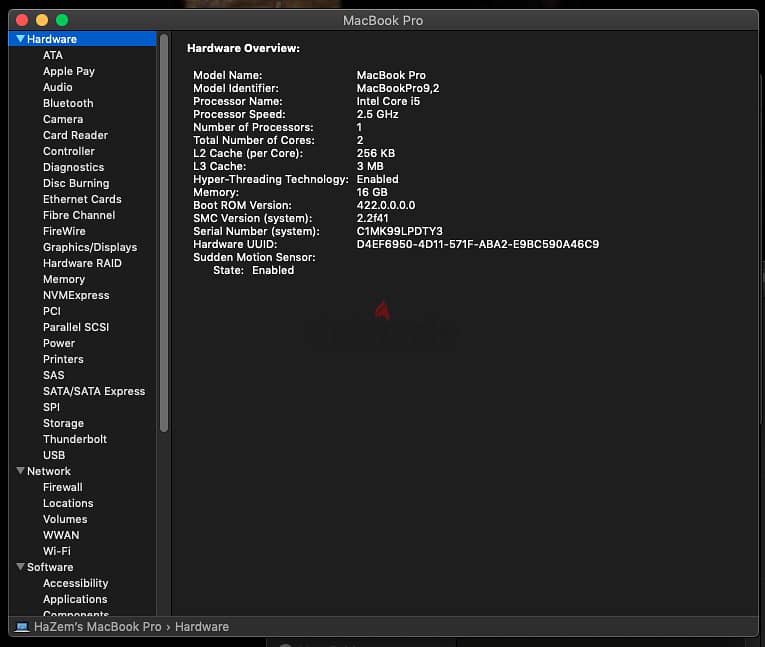Select WWAN entry
This screenshot has width=765, height=647.
tap(61, 535)
